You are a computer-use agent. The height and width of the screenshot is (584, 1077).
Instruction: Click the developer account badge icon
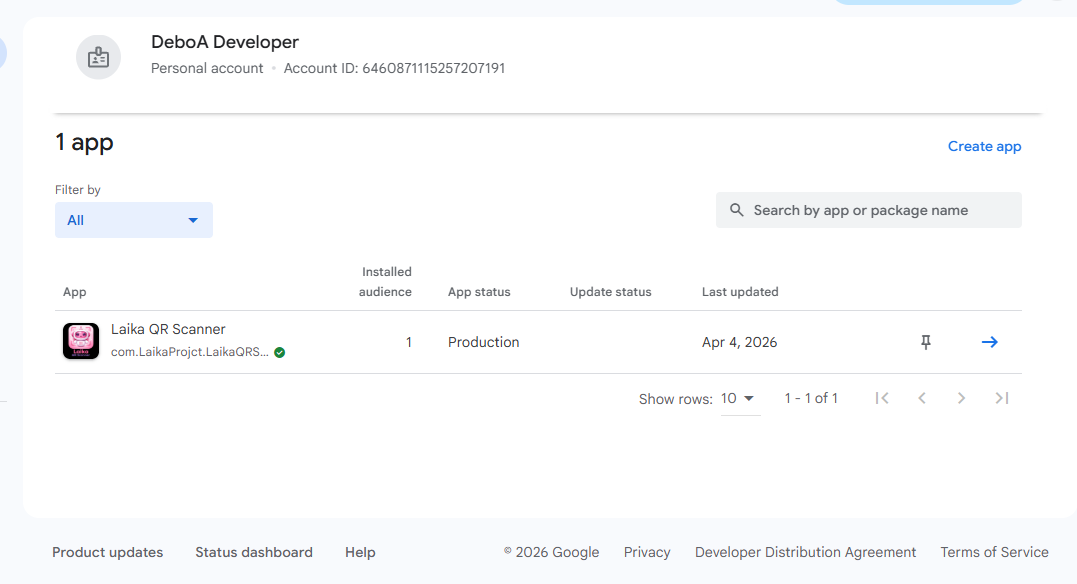click(x=98, y=57)
